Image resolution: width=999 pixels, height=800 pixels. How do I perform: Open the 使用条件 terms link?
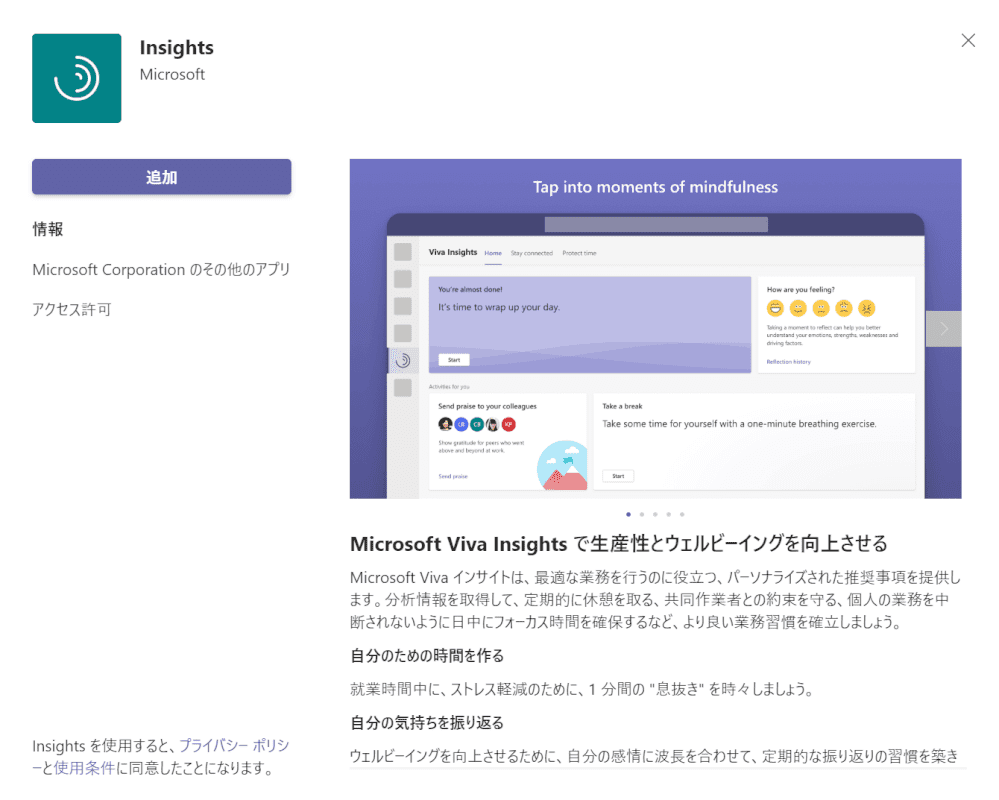[84, 768]
